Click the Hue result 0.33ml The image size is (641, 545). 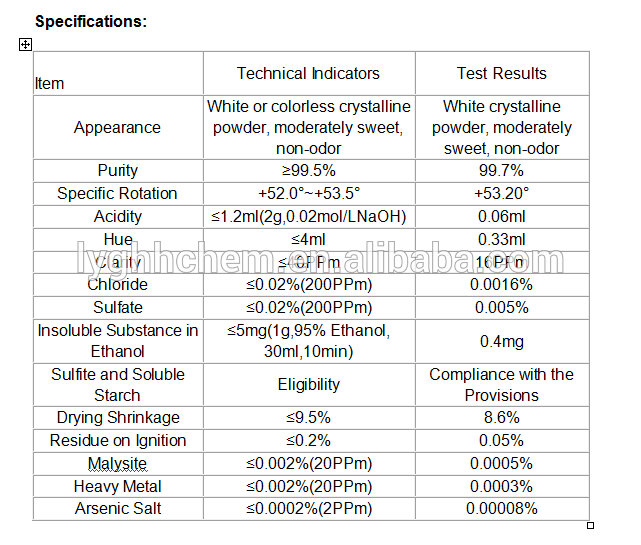click(502, 239)
